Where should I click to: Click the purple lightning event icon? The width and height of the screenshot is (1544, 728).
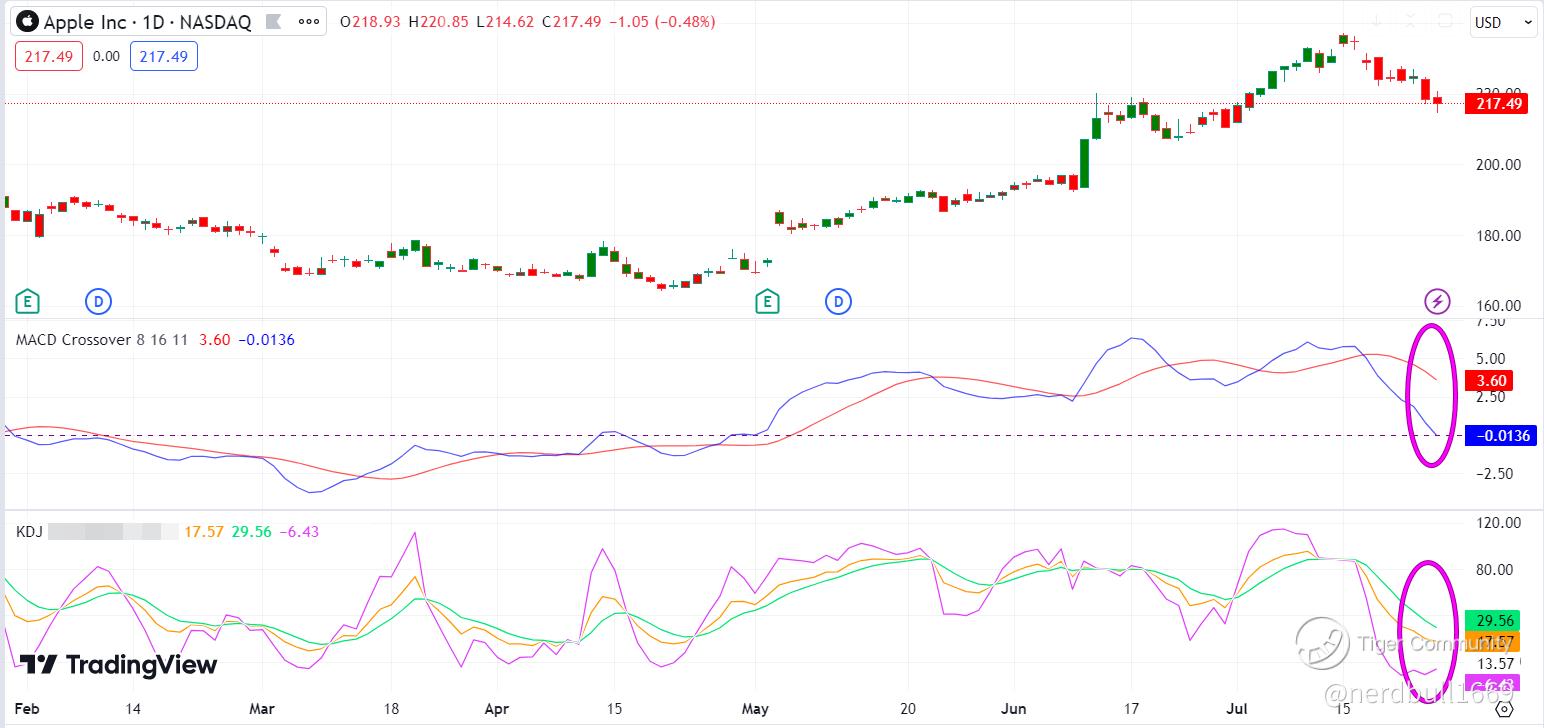pyautogui.click(x=1437, y=300)
